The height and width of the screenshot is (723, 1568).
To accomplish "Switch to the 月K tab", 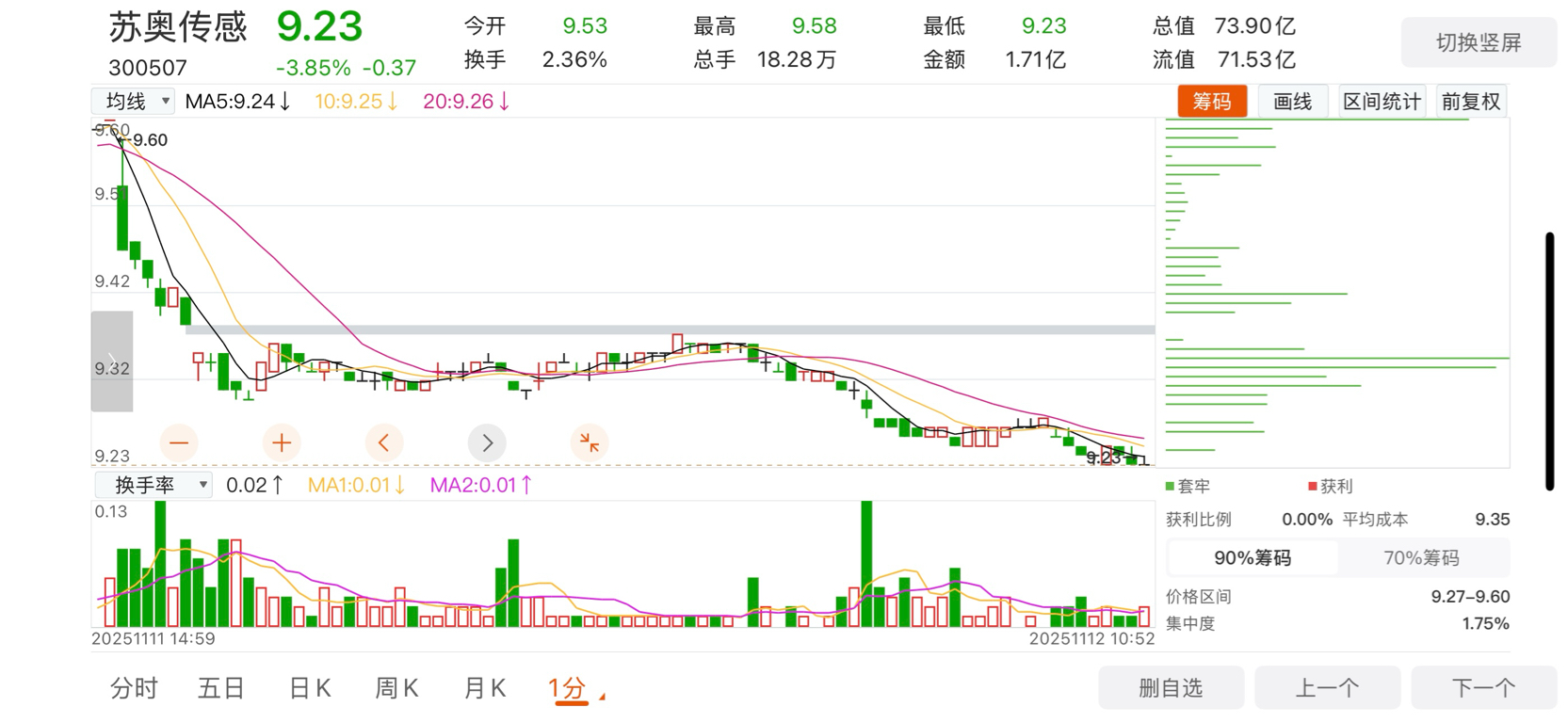I will [485, 689].
